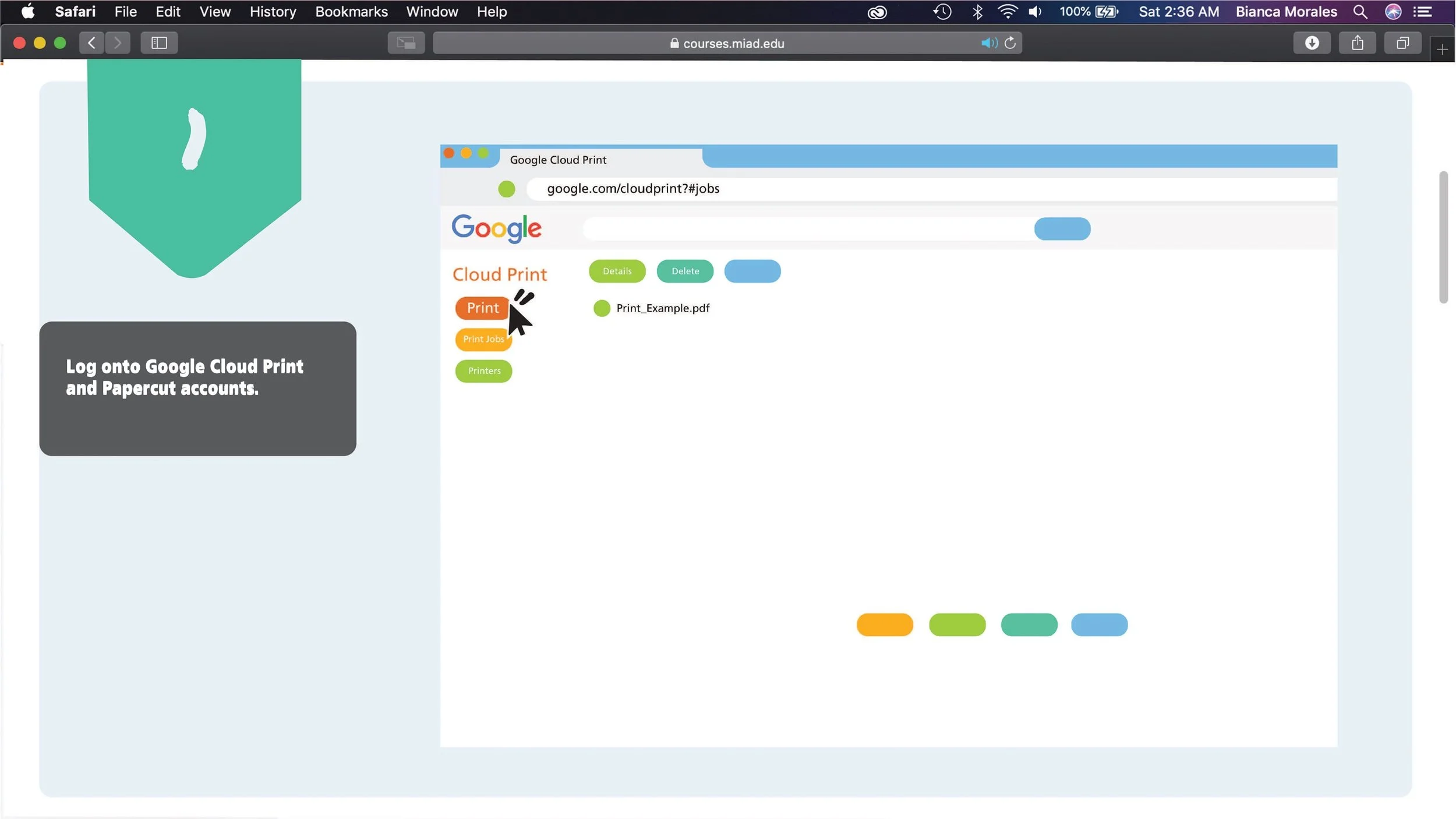The height and width of the screenshot is (819, 1456).
Task: Click the Share icon in the toolbar
Action: 1357,43
